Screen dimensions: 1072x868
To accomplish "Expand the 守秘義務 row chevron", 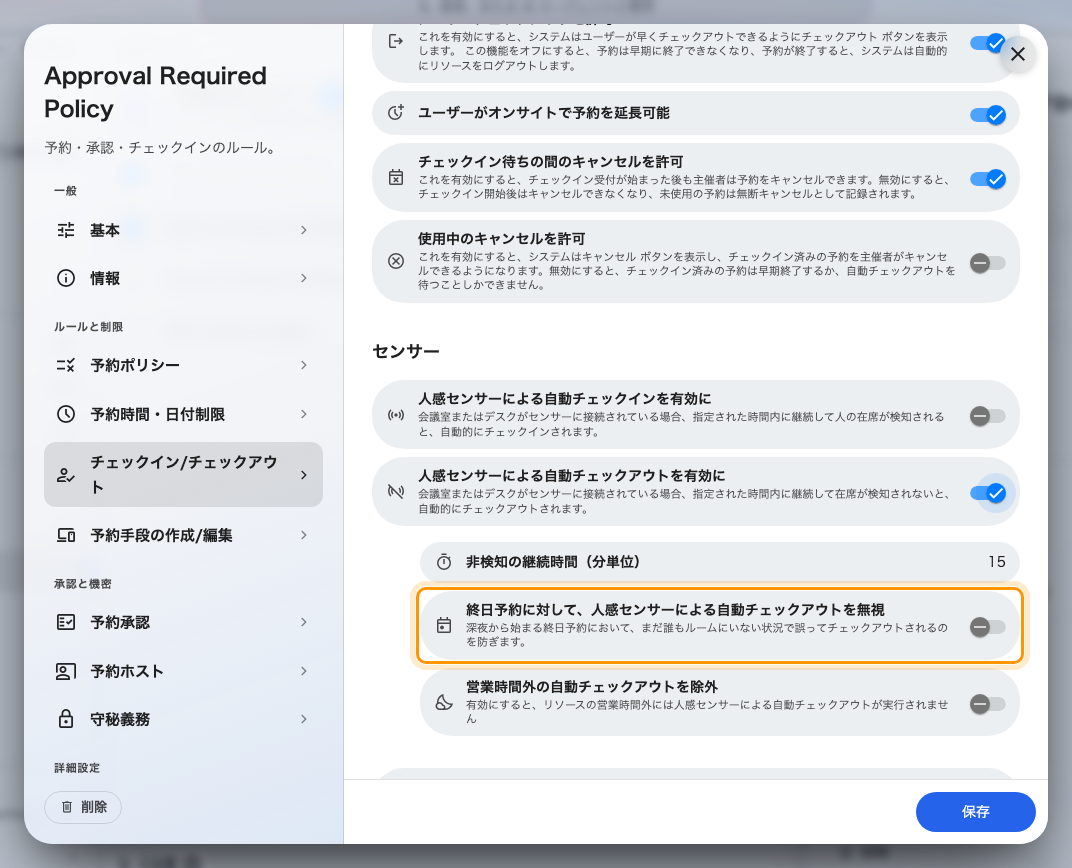I will 304,719.
